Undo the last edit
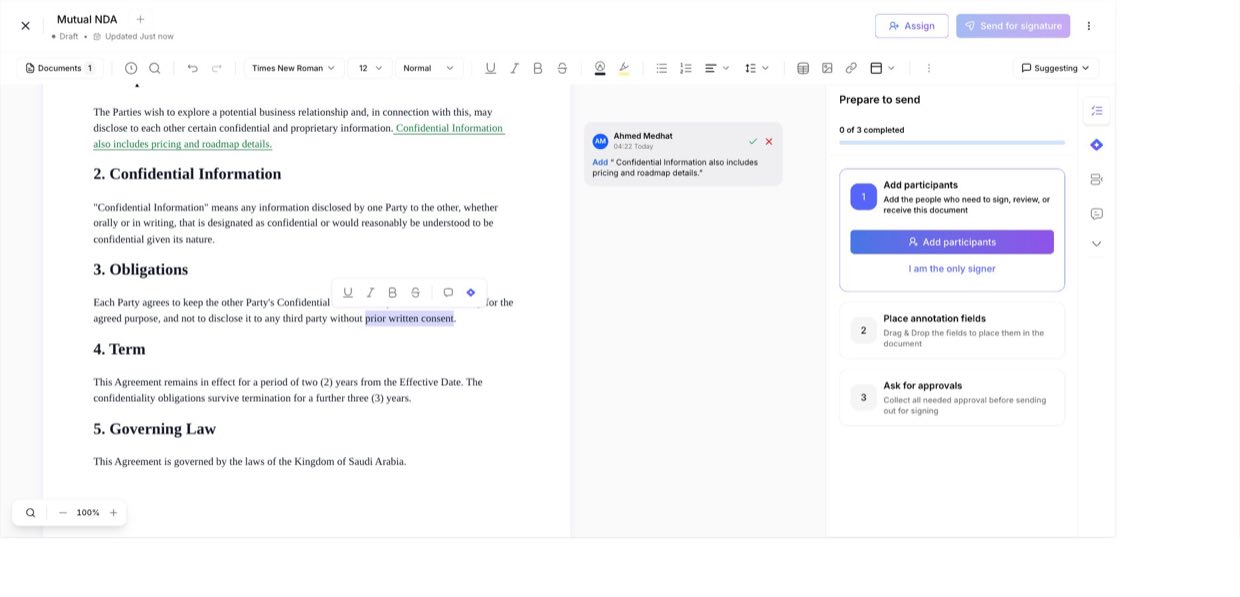The height and width of the screenshot is (597, 1240). click(x=192, y=68)
